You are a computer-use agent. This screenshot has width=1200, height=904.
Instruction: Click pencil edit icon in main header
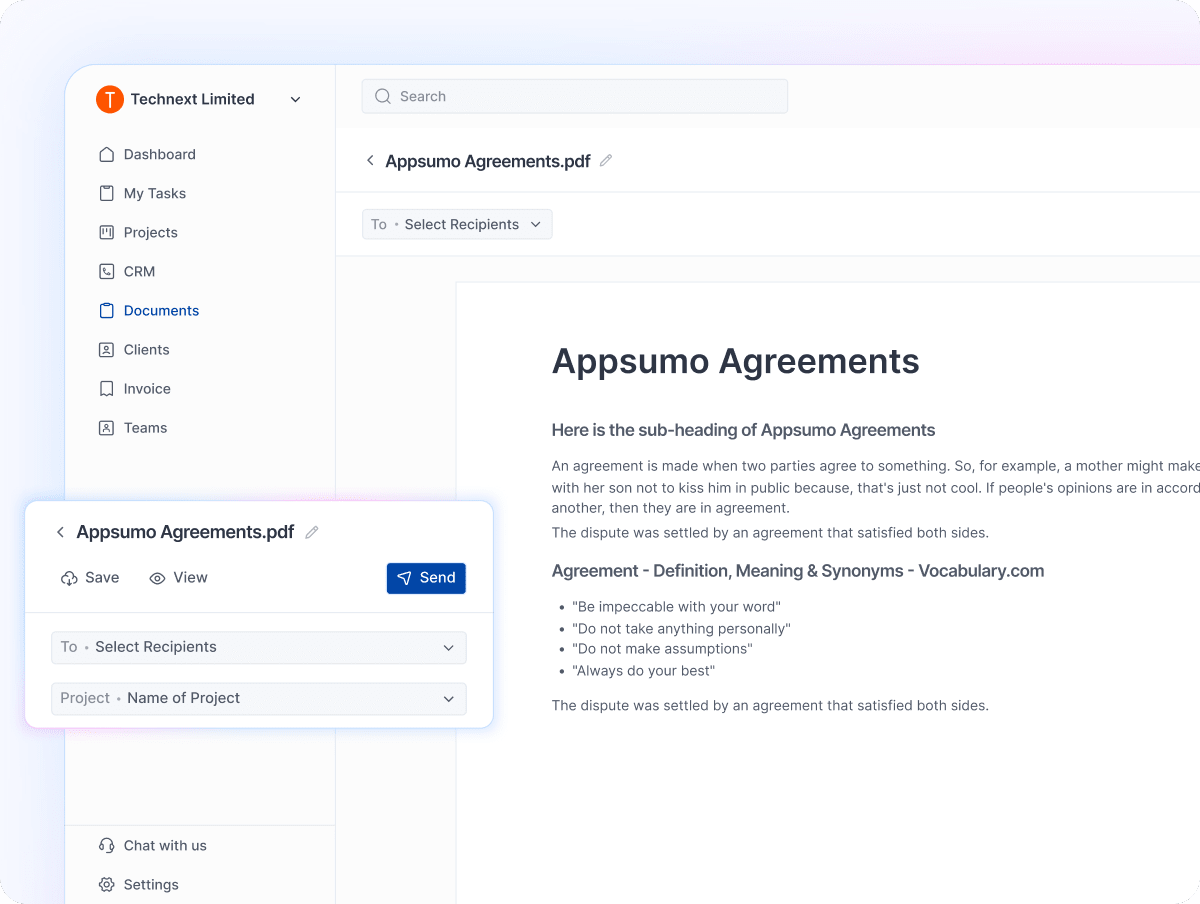[606, 160]
